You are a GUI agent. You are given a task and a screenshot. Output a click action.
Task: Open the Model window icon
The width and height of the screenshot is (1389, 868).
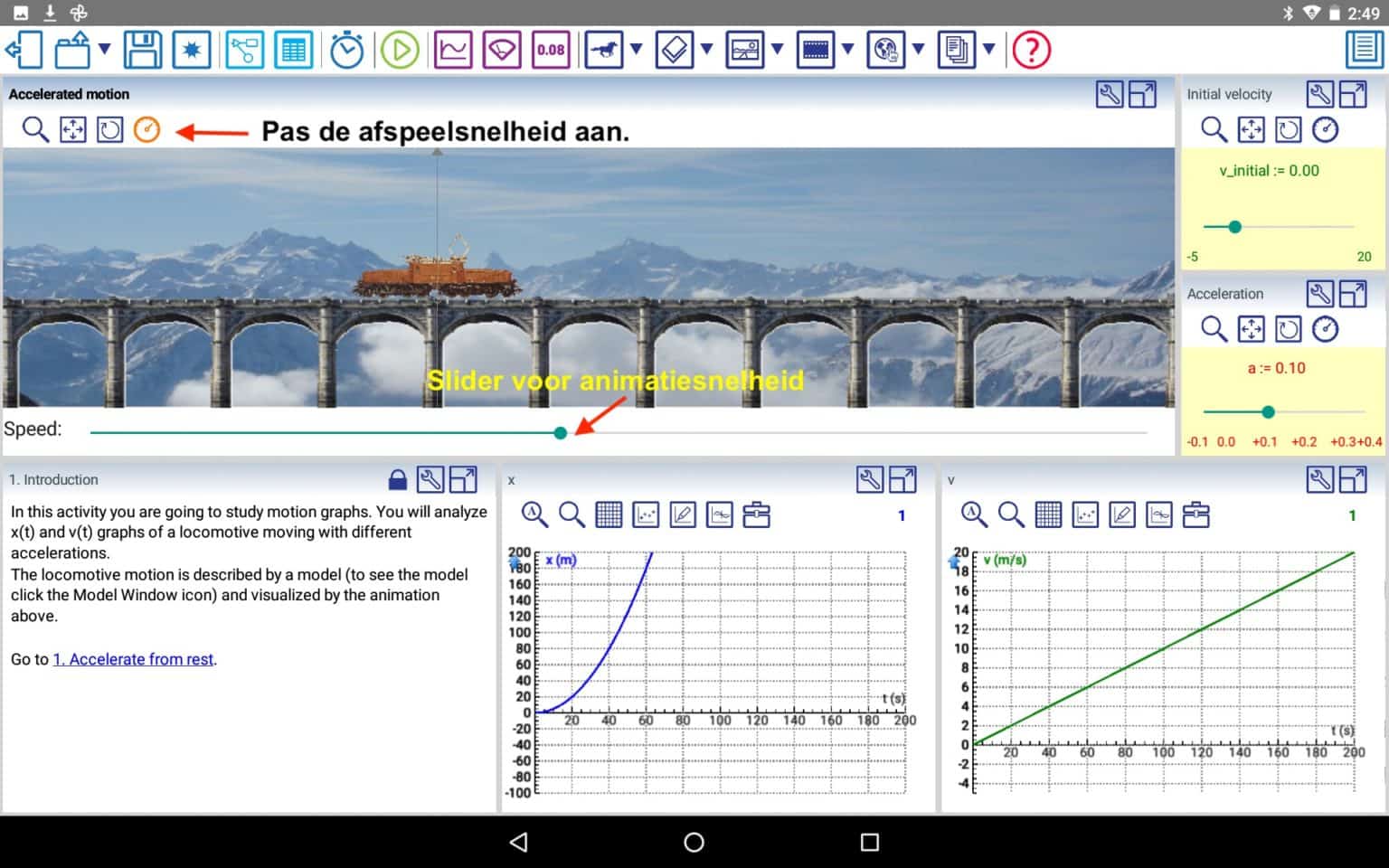(x=244, y=50)
